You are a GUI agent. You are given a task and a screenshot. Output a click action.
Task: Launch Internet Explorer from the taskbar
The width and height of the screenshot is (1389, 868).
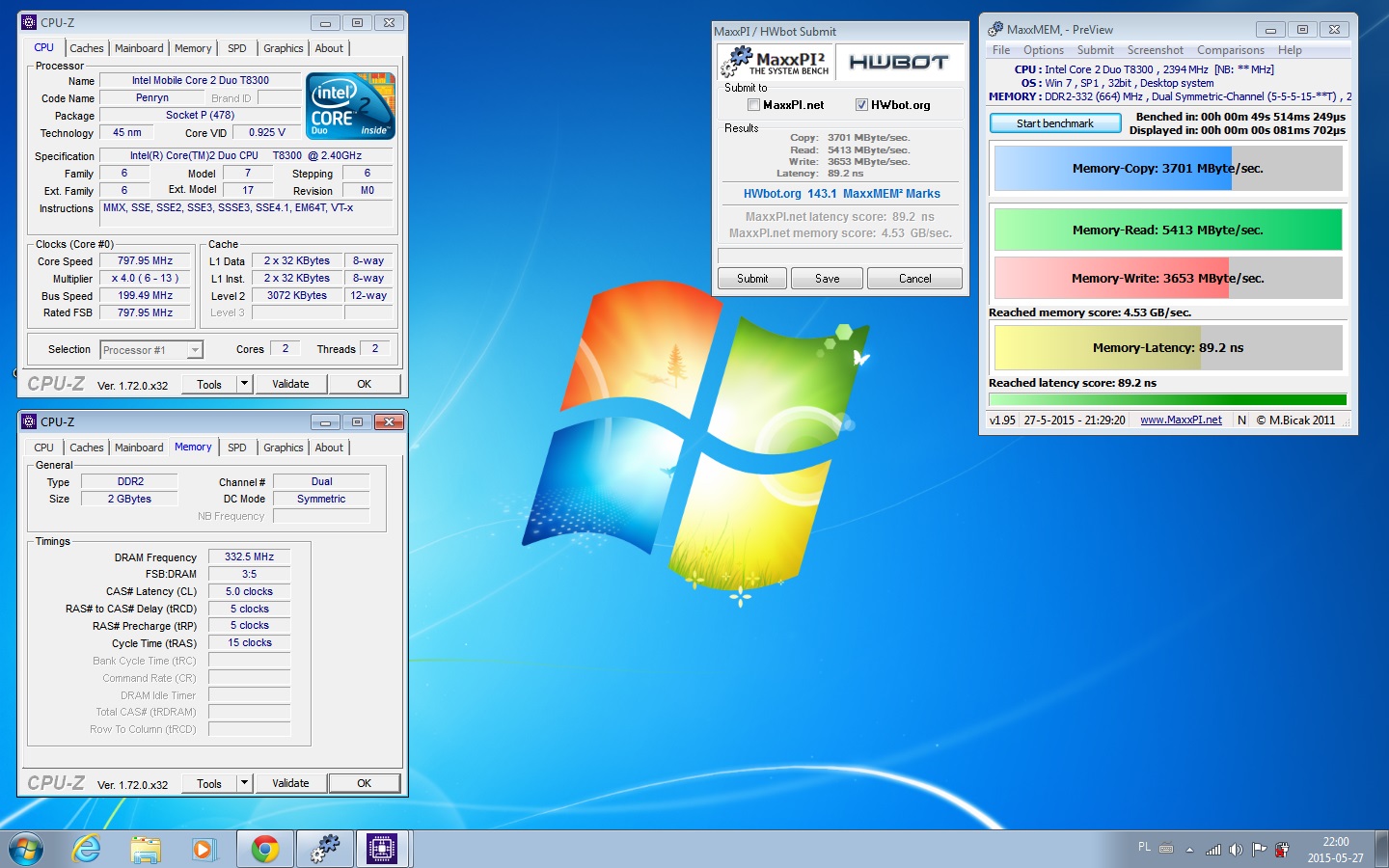[x=87, y=850]
